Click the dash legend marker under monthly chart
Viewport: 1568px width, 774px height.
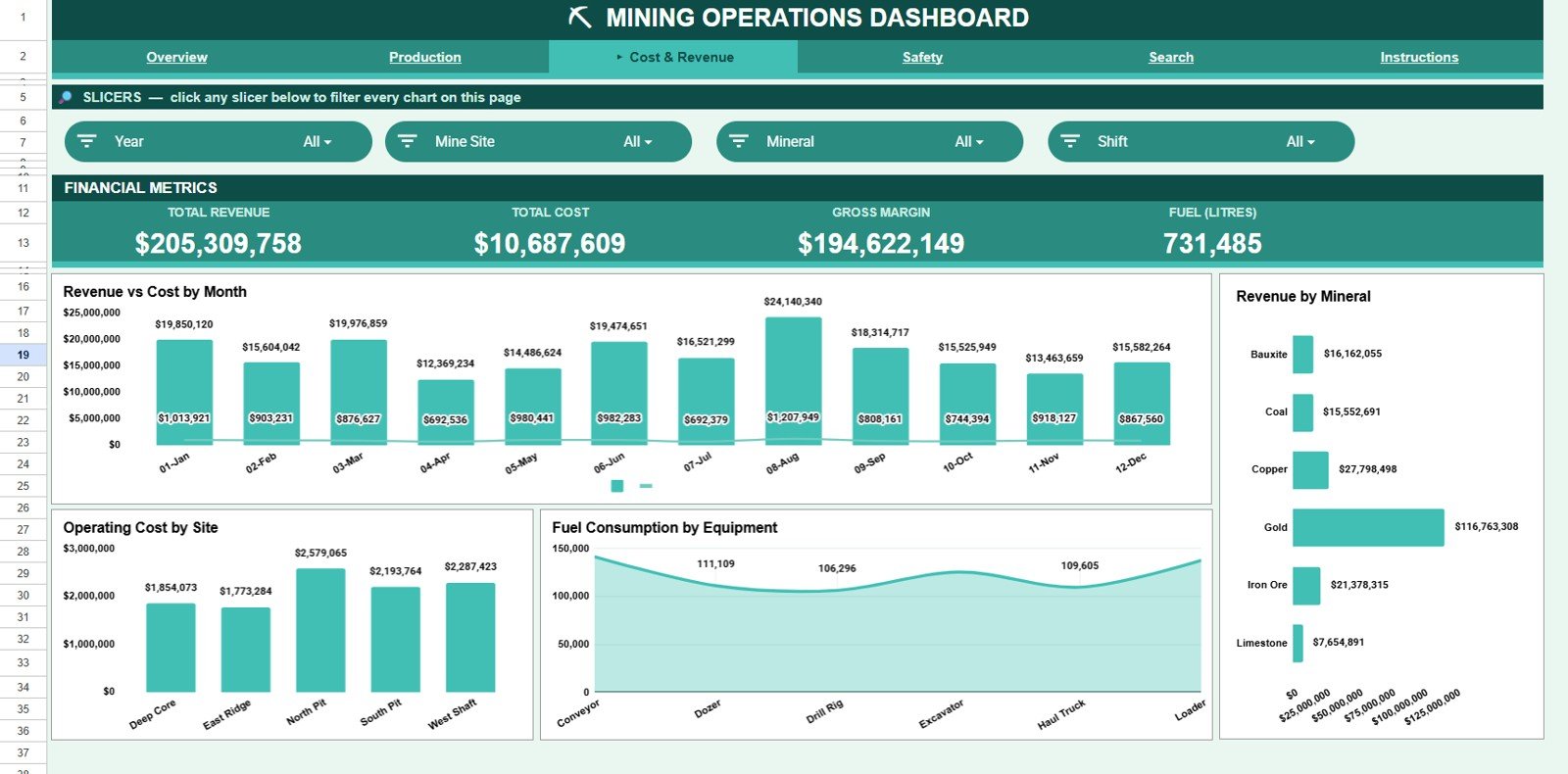646,486
